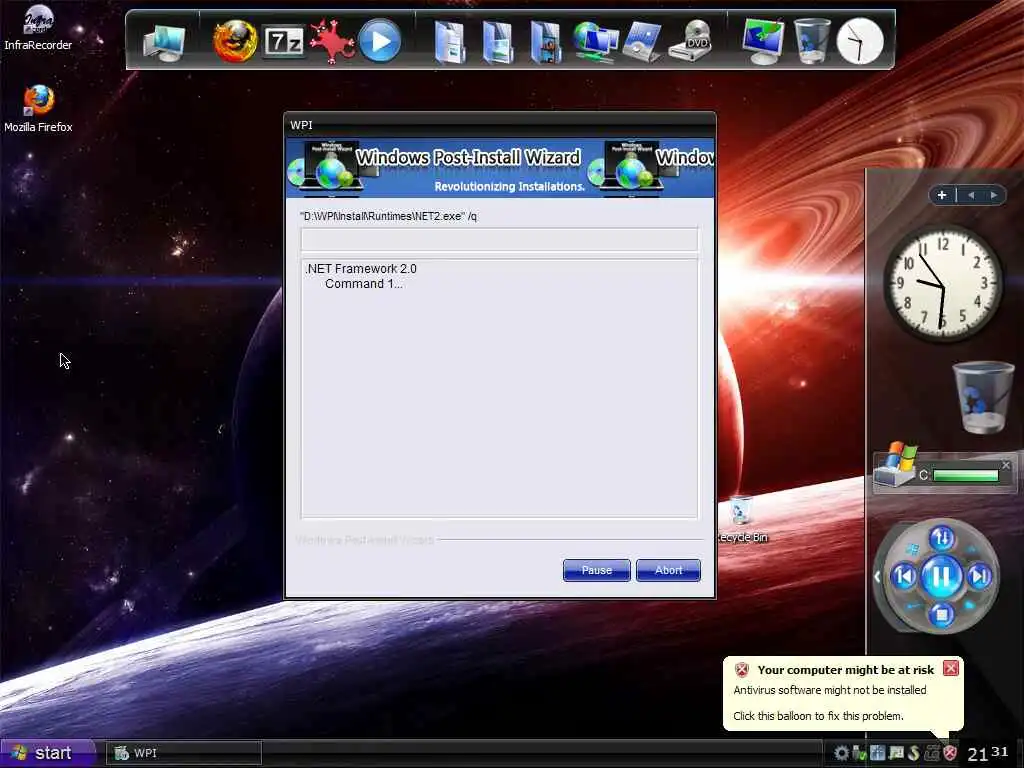The width and height of the screenshot is (1024, 768).
Task: Open the Start menu
Action: pos(47,753)
